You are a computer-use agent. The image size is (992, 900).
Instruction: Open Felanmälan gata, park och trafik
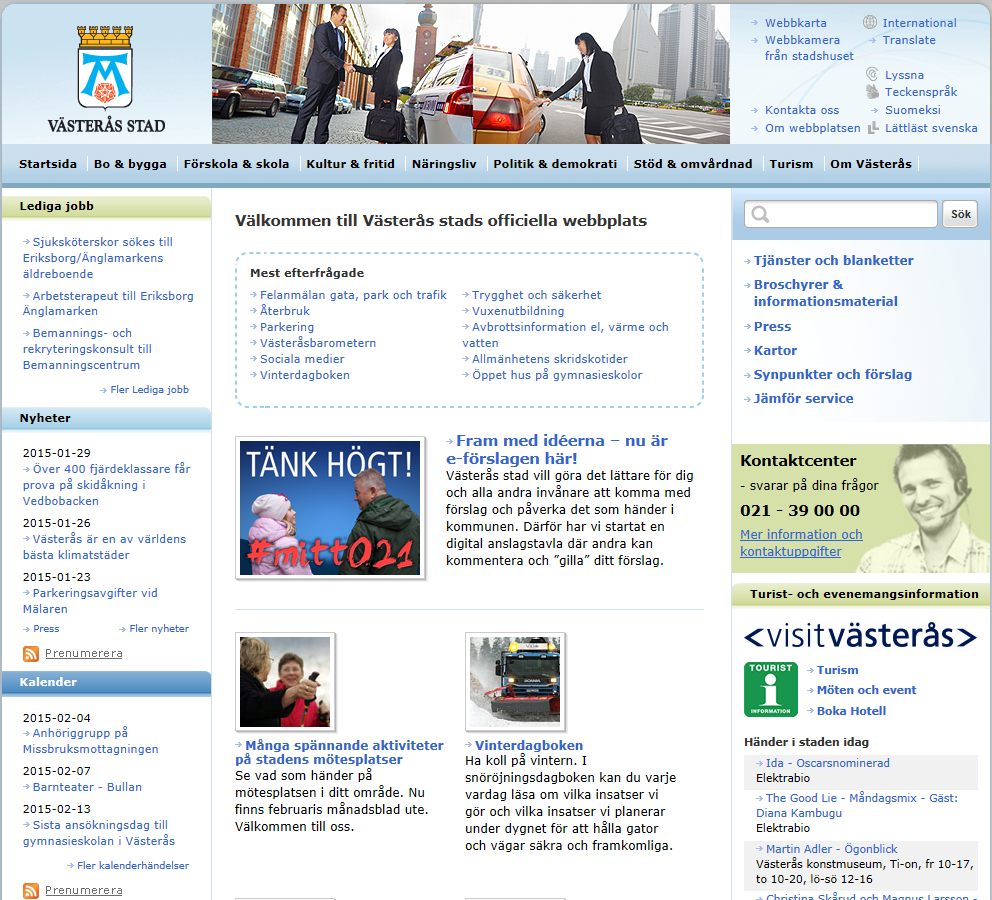[353, 295]
